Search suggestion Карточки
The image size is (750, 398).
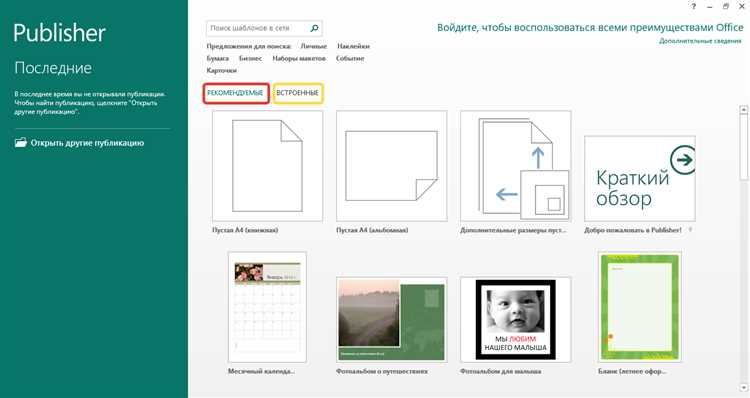[x=221, y=70]
